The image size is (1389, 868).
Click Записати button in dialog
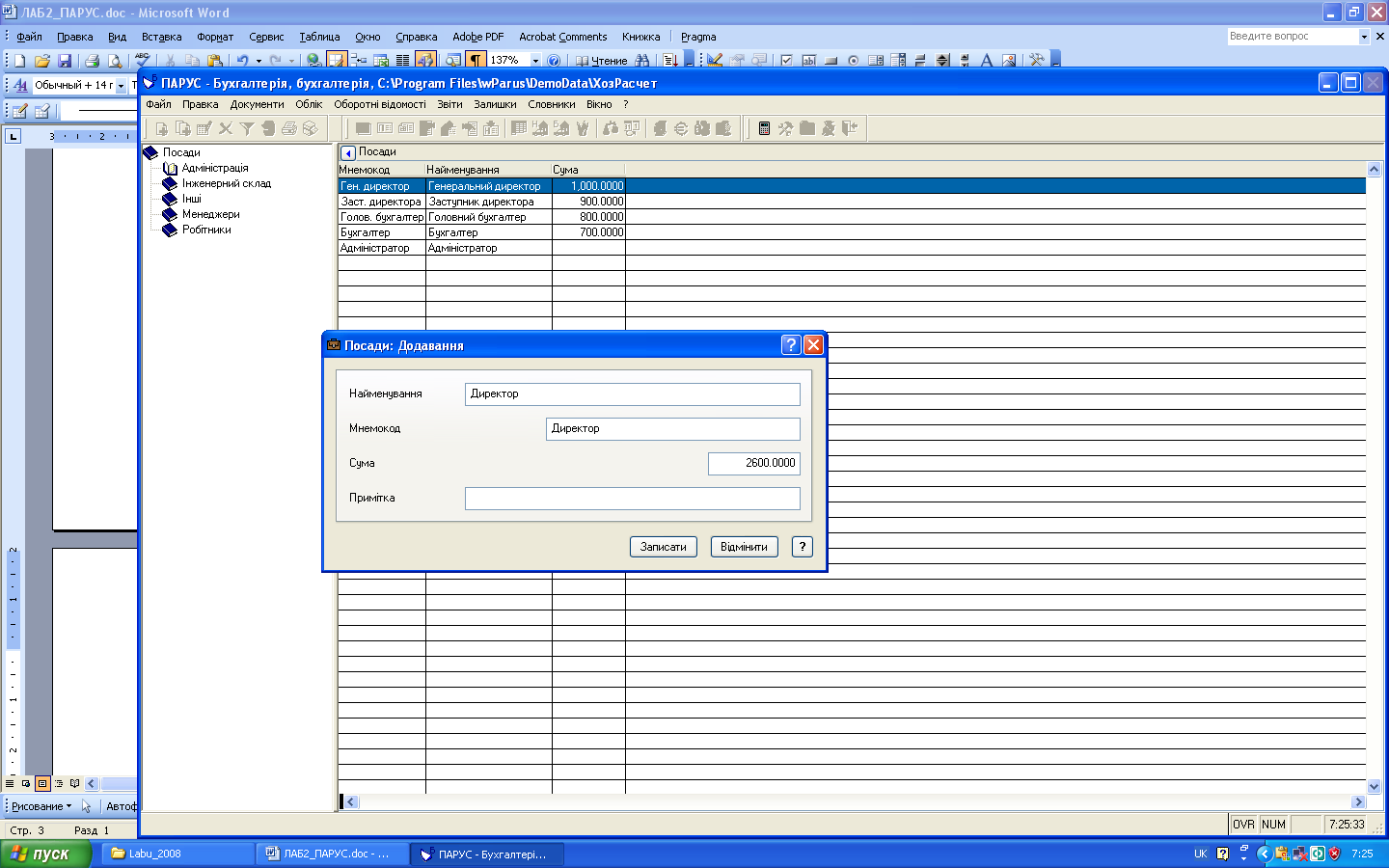coord(664,547)
